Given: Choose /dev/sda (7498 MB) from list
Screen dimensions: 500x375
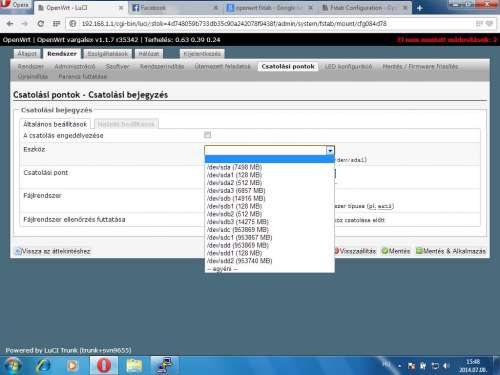Looking at the screenshot, I should [x=269, y=167].
